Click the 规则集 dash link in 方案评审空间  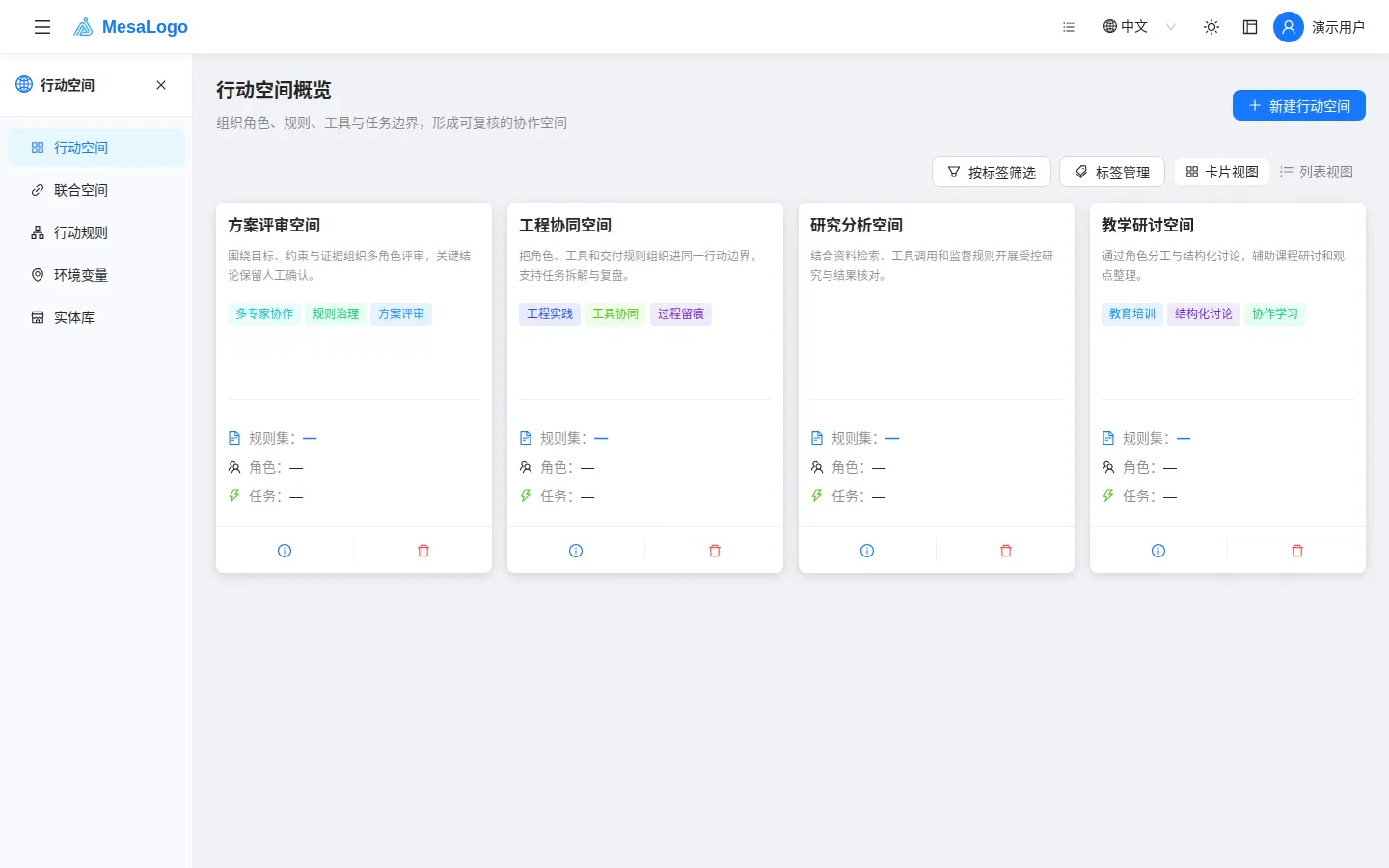(x=310, y=438)
